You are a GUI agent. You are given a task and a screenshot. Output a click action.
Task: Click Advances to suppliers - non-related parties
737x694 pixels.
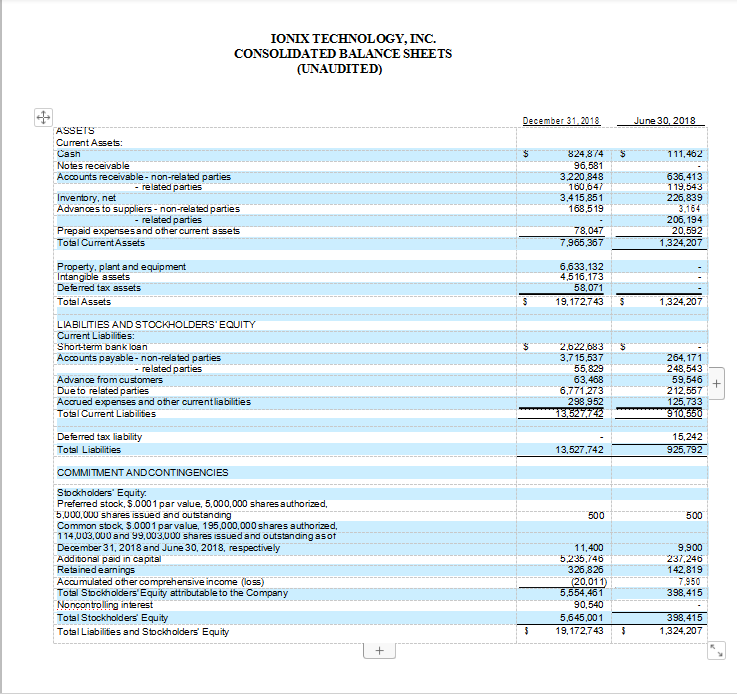pos(149,209)
